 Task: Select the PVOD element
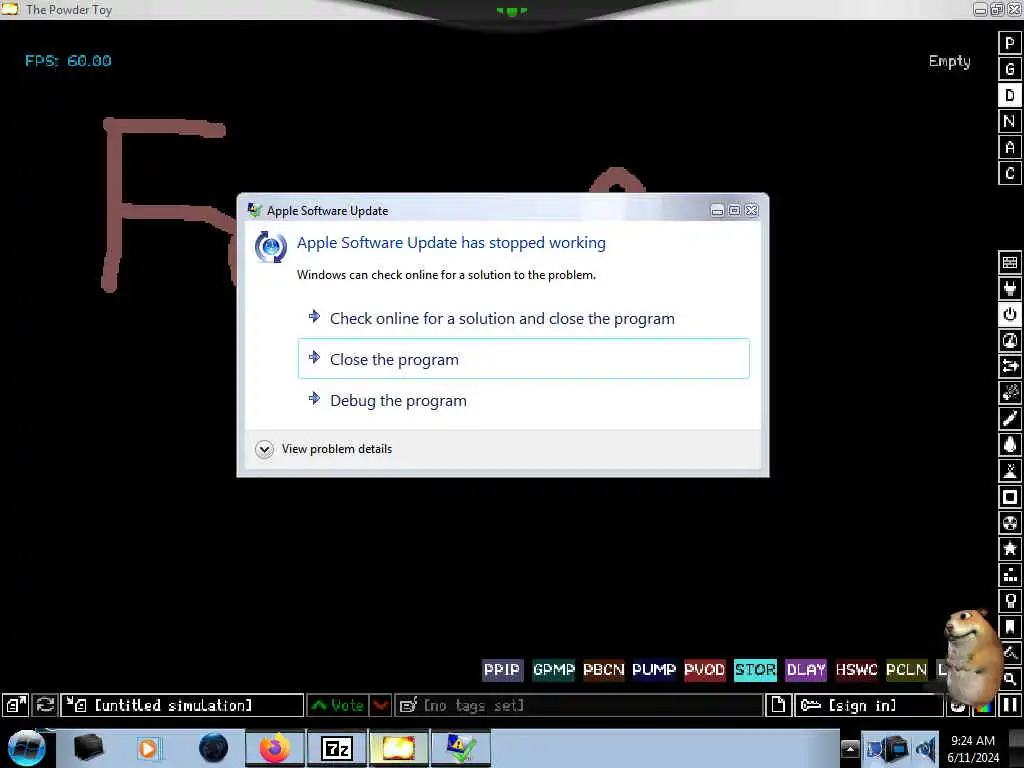(704, 670)
